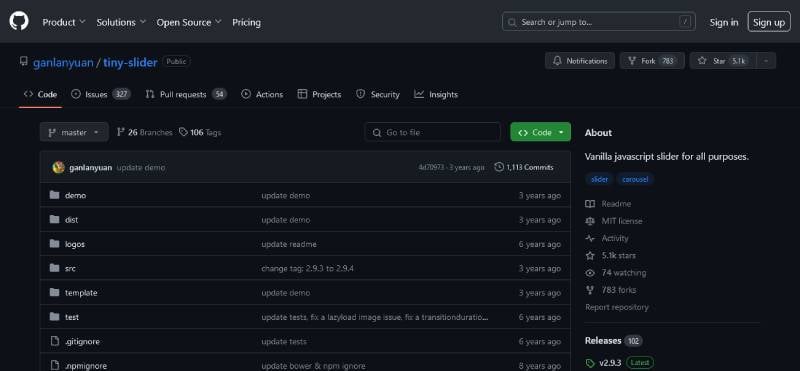View the 74 watching link

(616, 273)
